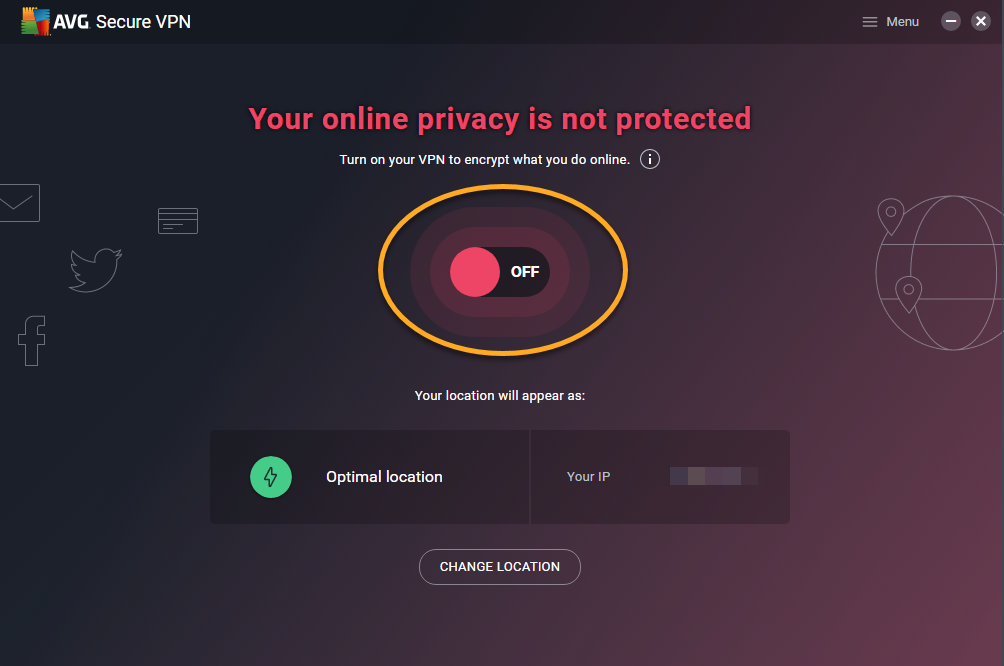1004x666 pixels.
Task: Select the Optimal location panel
Action: (369, 477)
